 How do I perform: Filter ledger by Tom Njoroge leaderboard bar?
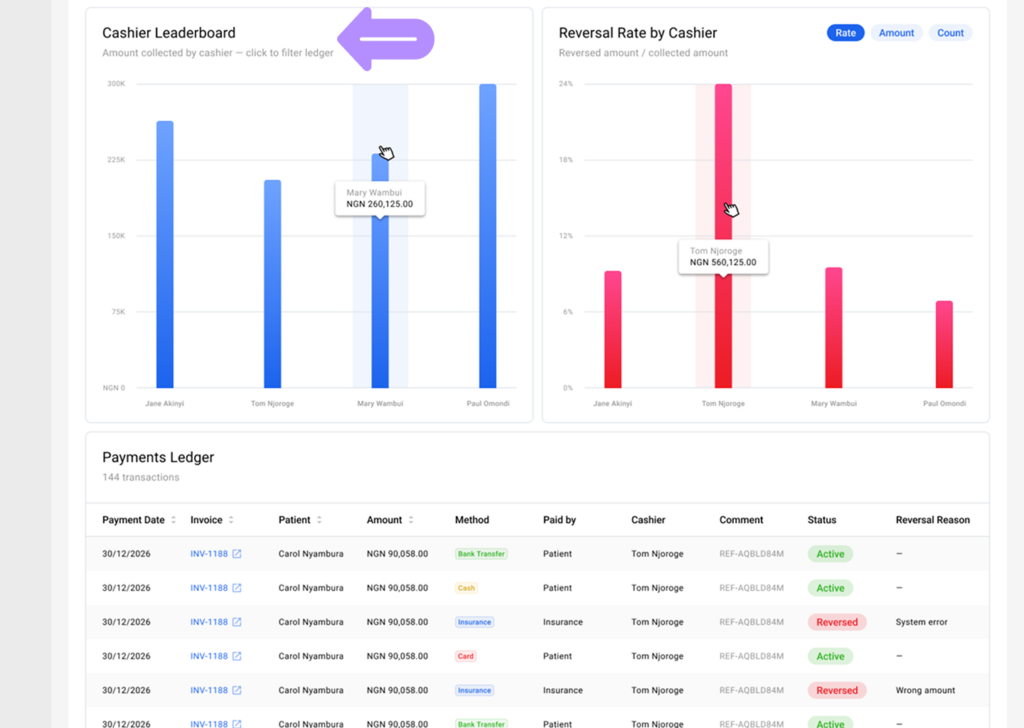click(x=272, y=284)
